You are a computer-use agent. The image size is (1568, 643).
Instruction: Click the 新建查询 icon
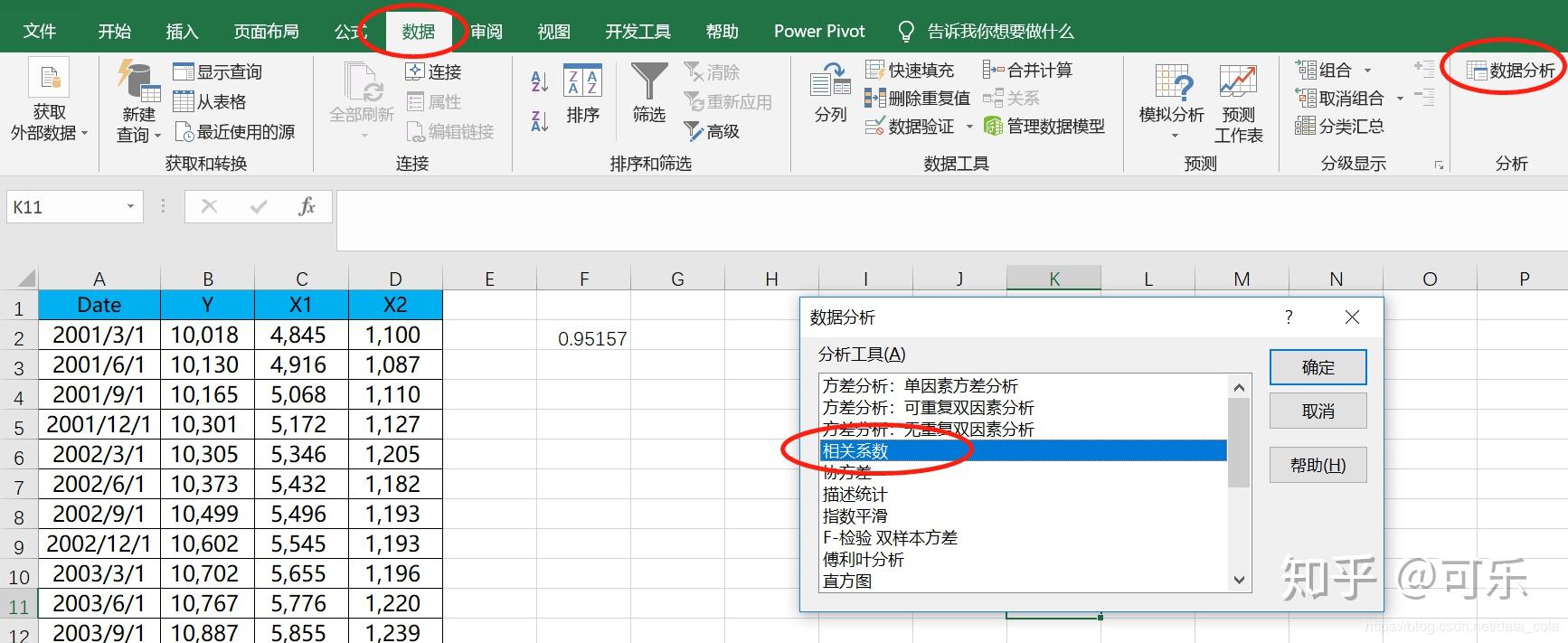(x=138, y=80)
